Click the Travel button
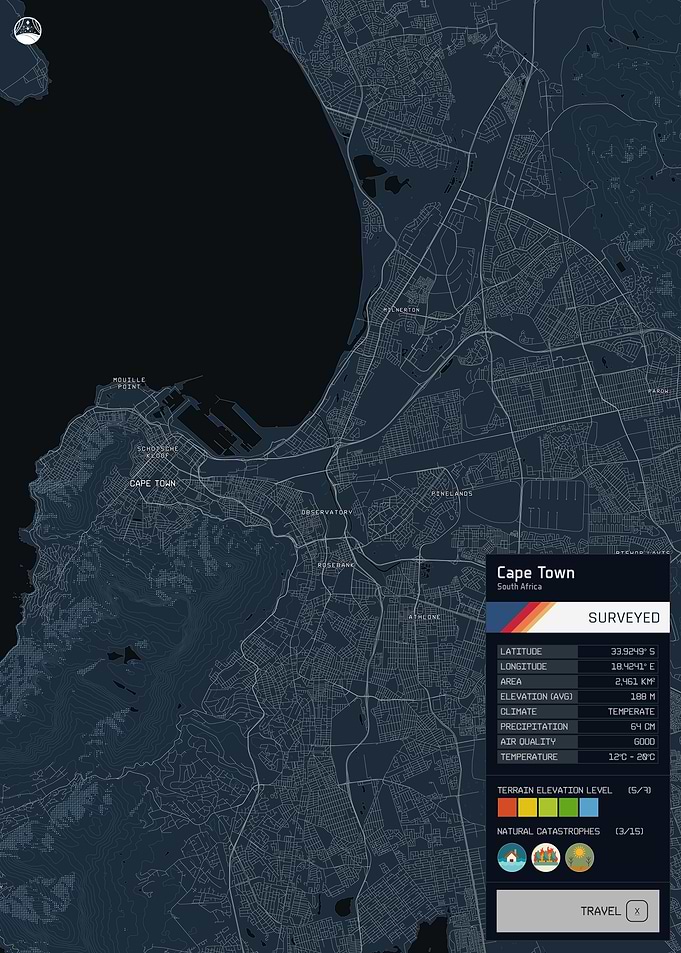 (578, 910)
